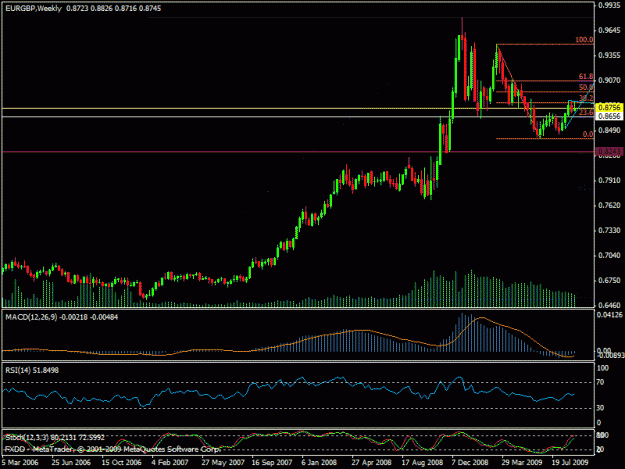Viewport: 625px width, 469px height.
Task: Click the 0.9645 price axis value
Action: click(610, 30)
